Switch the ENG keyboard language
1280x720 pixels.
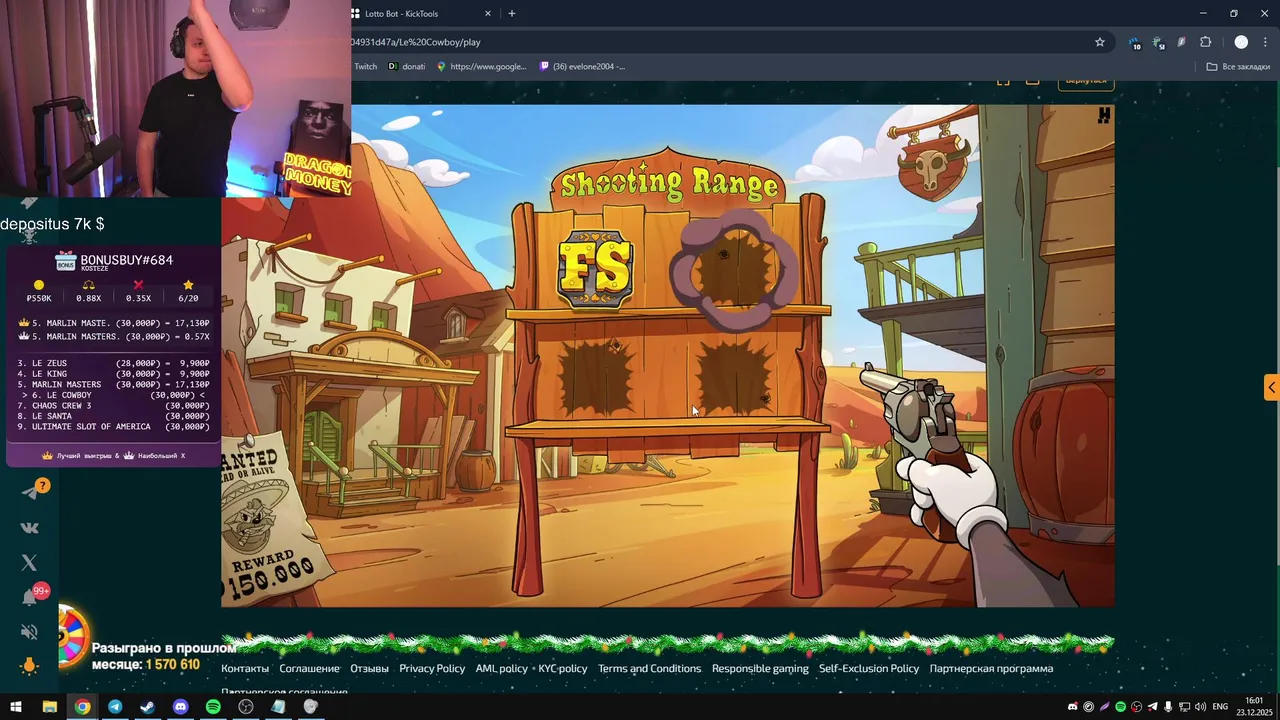tap(1220, 707)
